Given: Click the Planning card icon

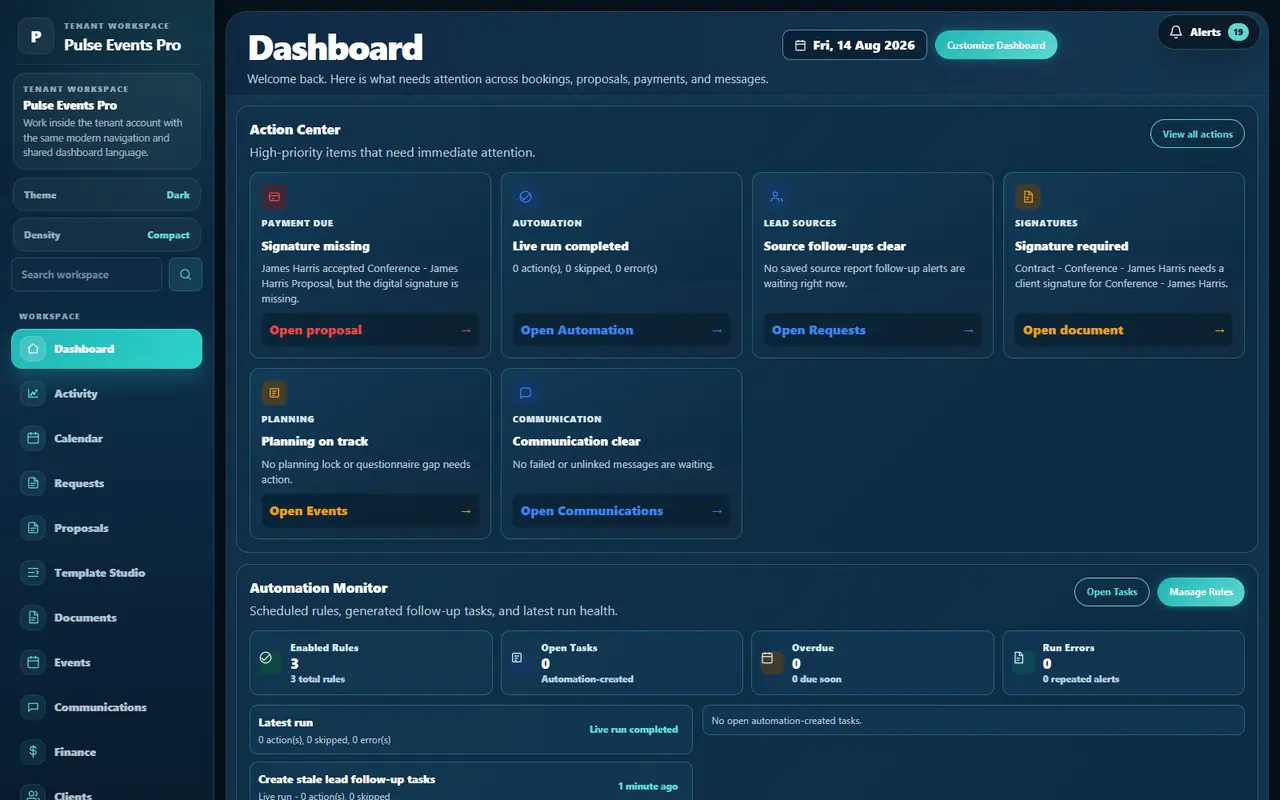Looking at the screenshot, I should click(x=274, y=393).
